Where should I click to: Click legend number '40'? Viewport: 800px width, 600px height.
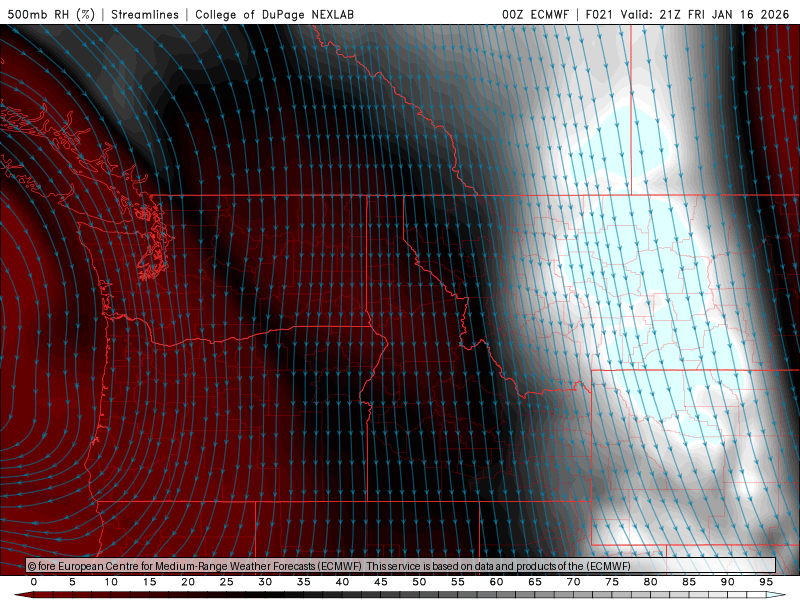tap(342, 582)
